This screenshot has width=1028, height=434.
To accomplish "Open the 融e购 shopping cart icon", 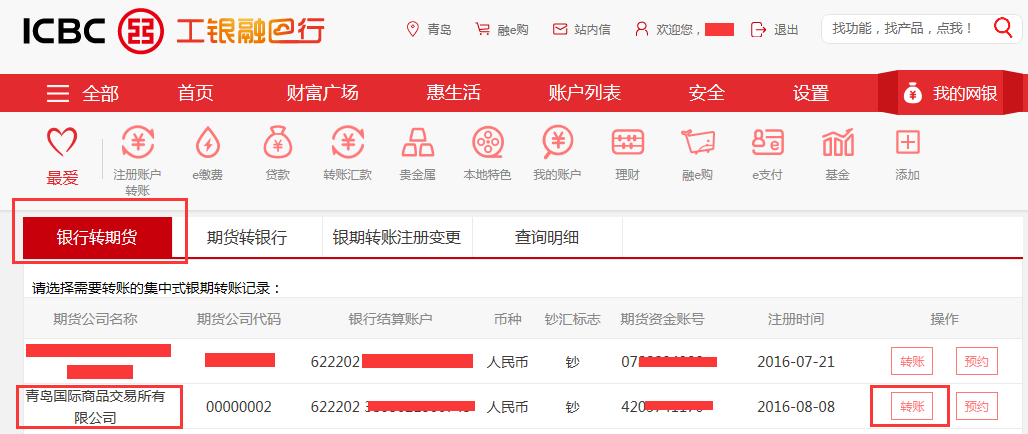I will (483, 30).
